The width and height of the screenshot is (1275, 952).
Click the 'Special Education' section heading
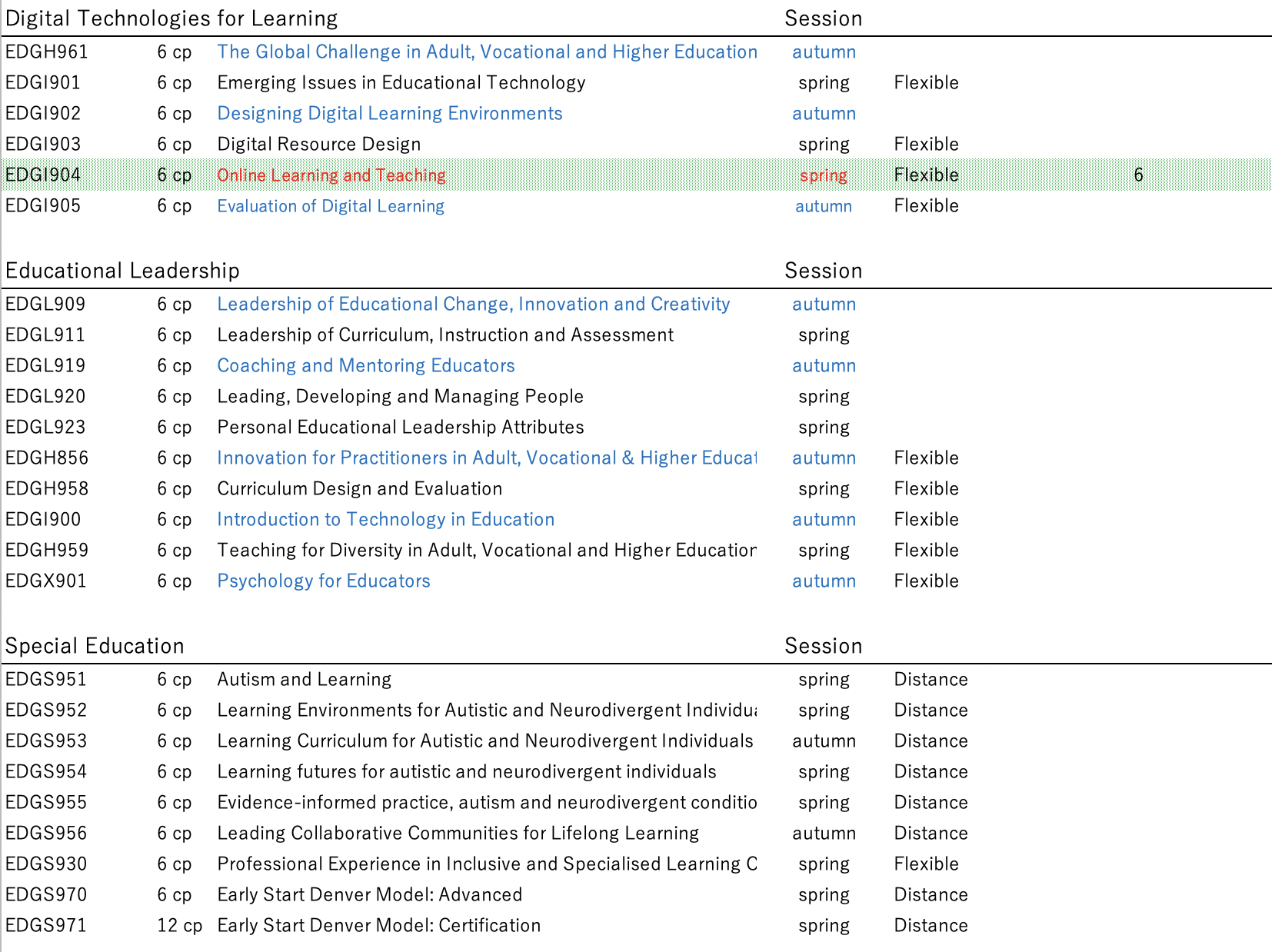click(95, 646)
